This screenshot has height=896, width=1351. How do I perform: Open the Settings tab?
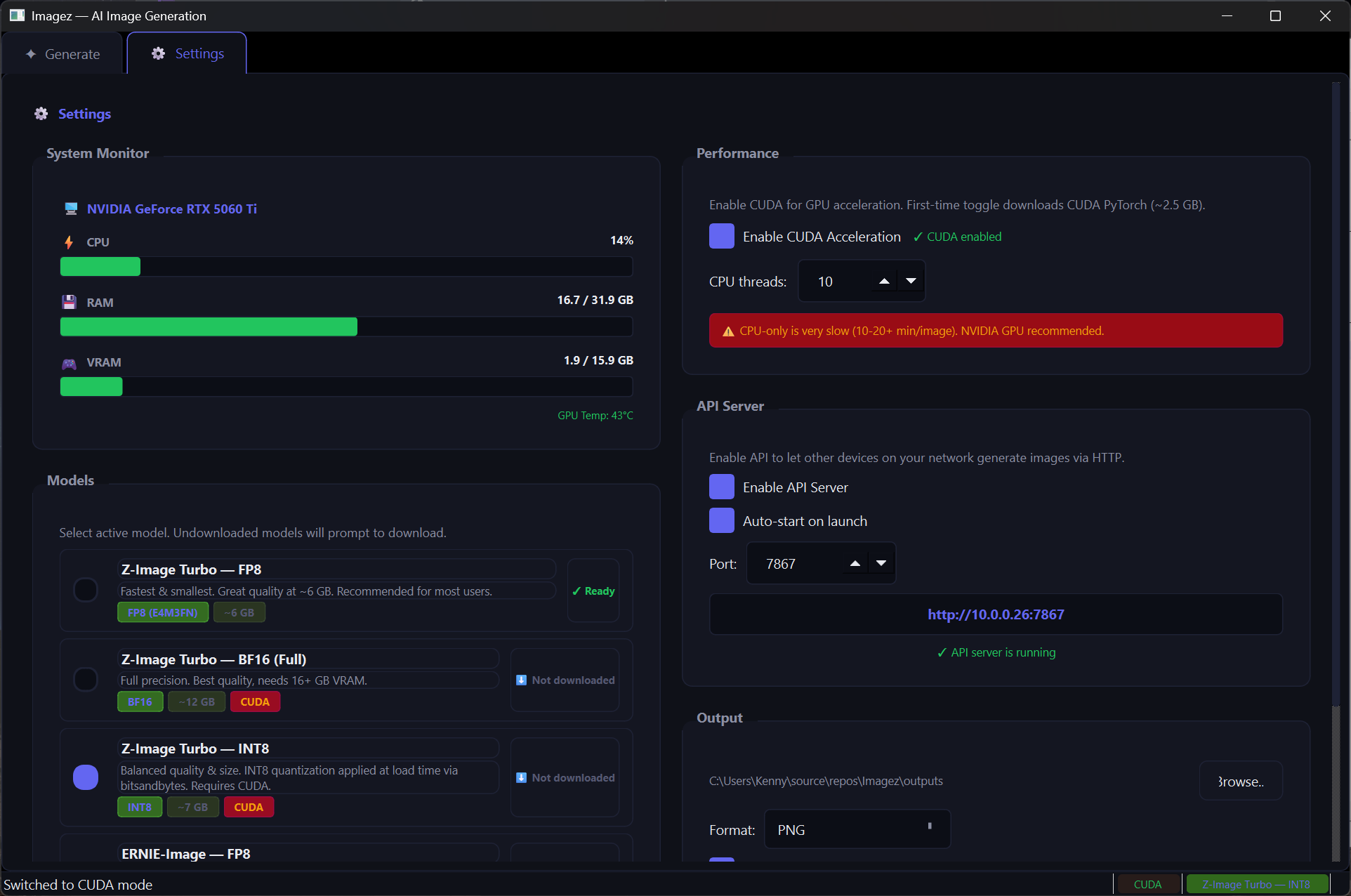187,53
